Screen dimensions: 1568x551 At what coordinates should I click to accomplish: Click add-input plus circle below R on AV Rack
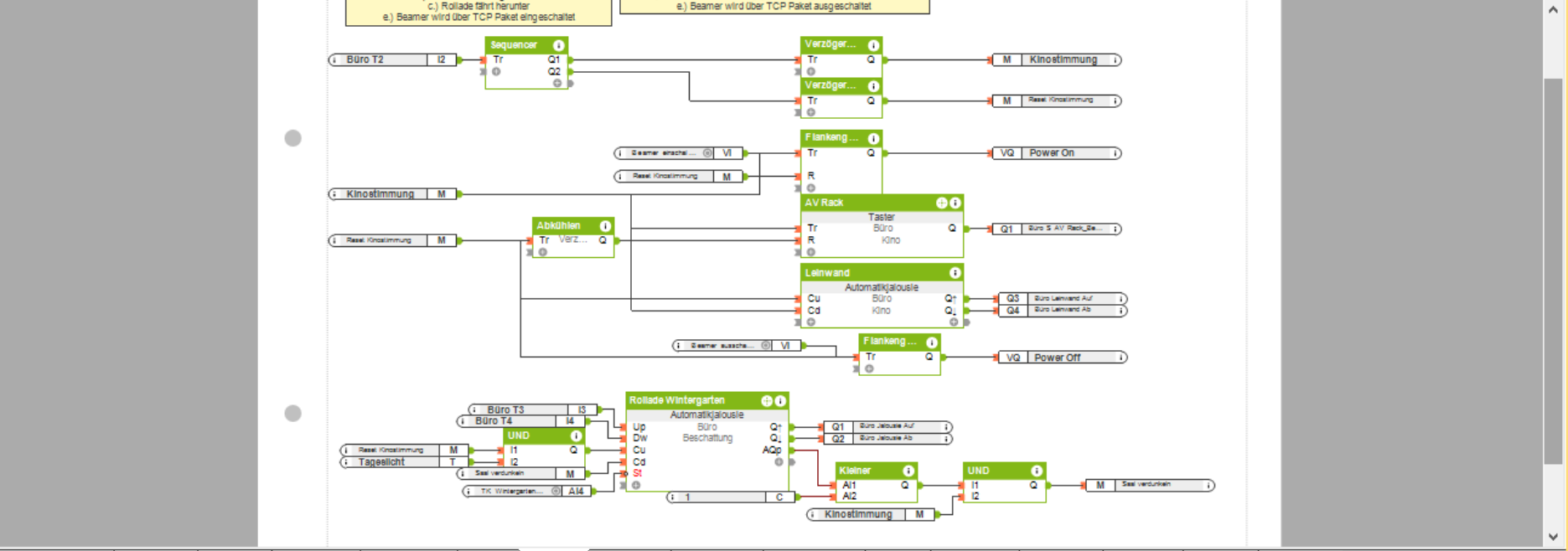coord(810,252)
